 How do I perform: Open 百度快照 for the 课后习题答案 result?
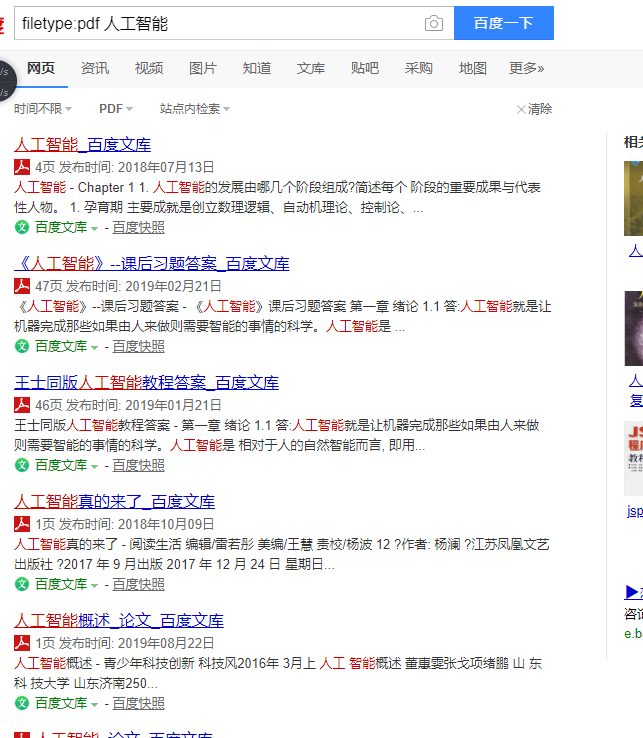138,347
